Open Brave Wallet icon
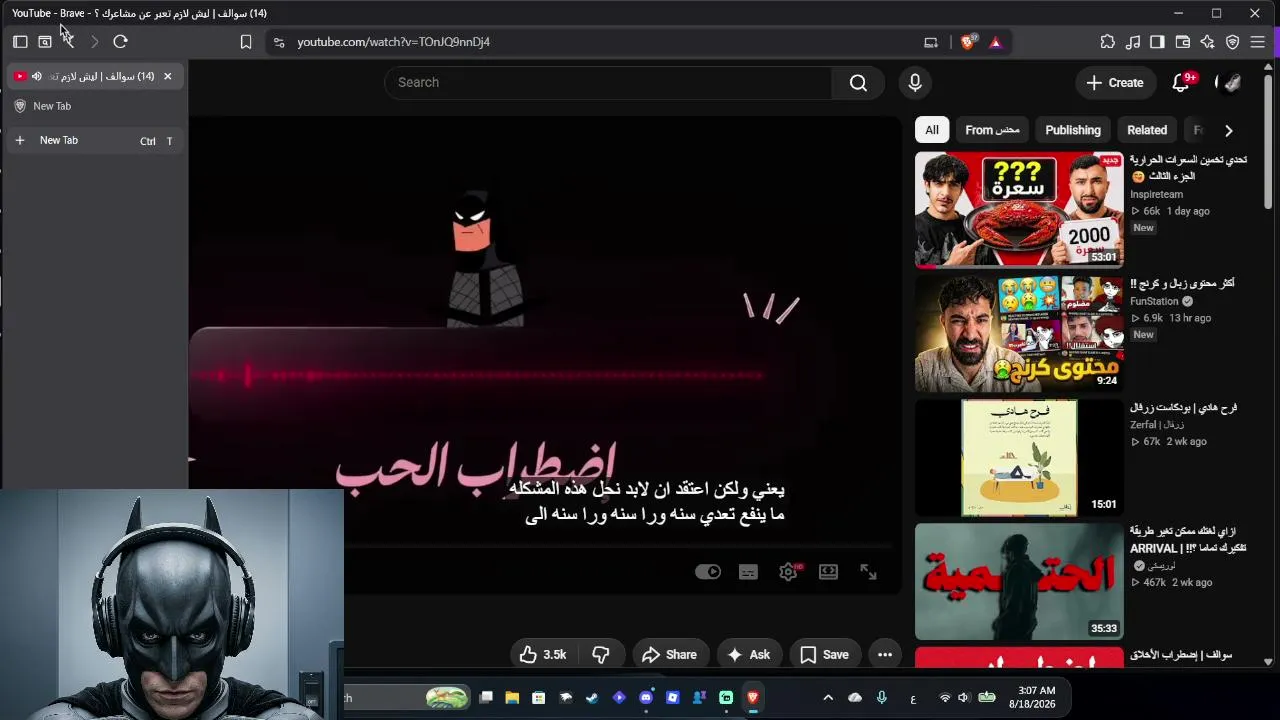The image size is (1280, 720). pyautogui.click(x=1182, y=42)
